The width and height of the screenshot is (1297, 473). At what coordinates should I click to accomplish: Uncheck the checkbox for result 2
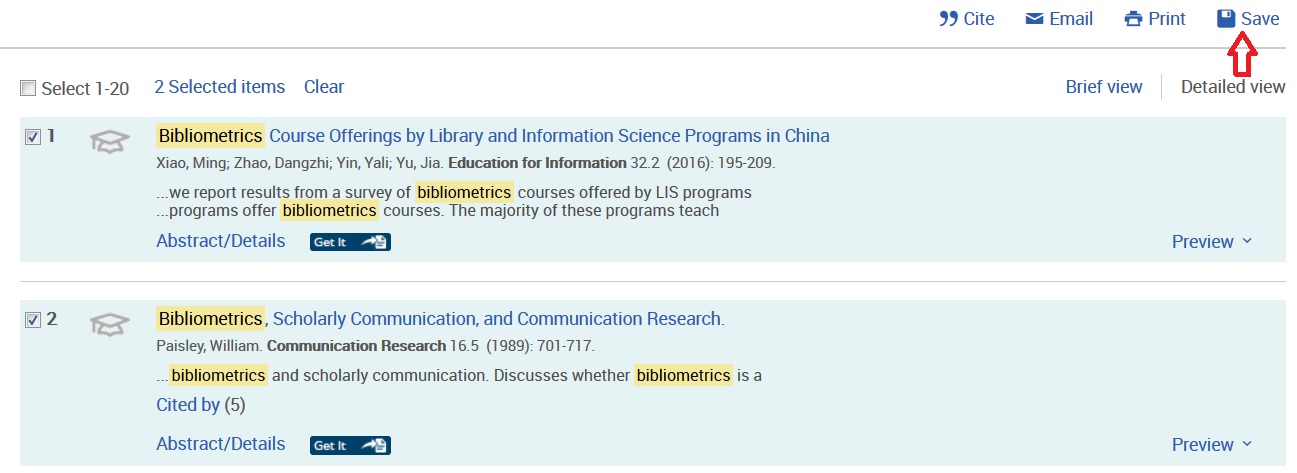pos(32,320)
